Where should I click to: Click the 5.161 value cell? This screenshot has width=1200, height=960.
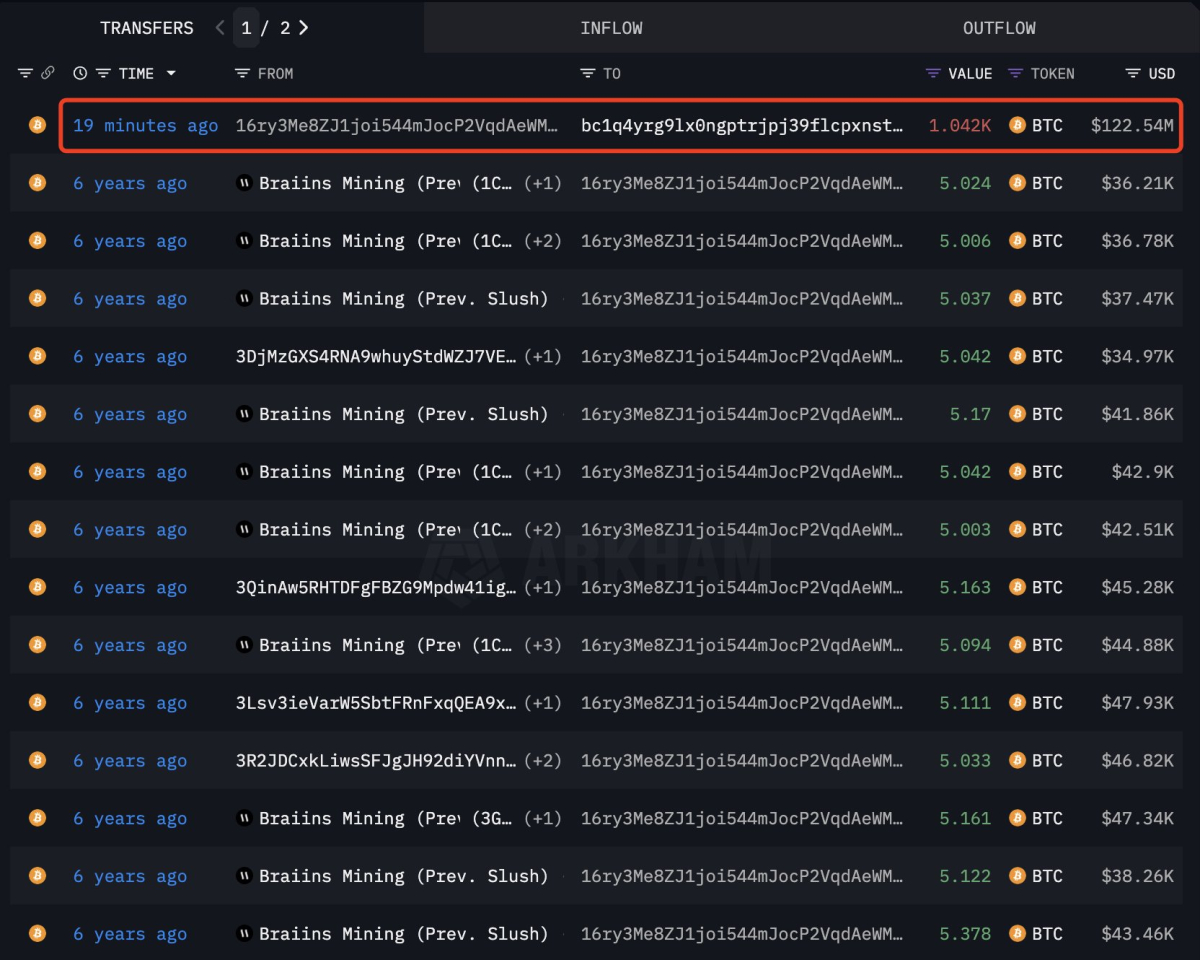(965, 819)
